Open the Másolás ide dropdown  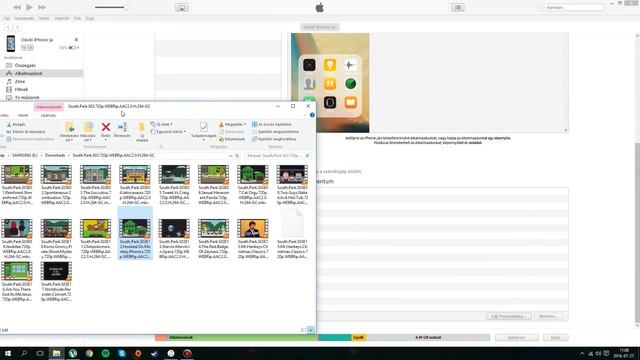88,131
